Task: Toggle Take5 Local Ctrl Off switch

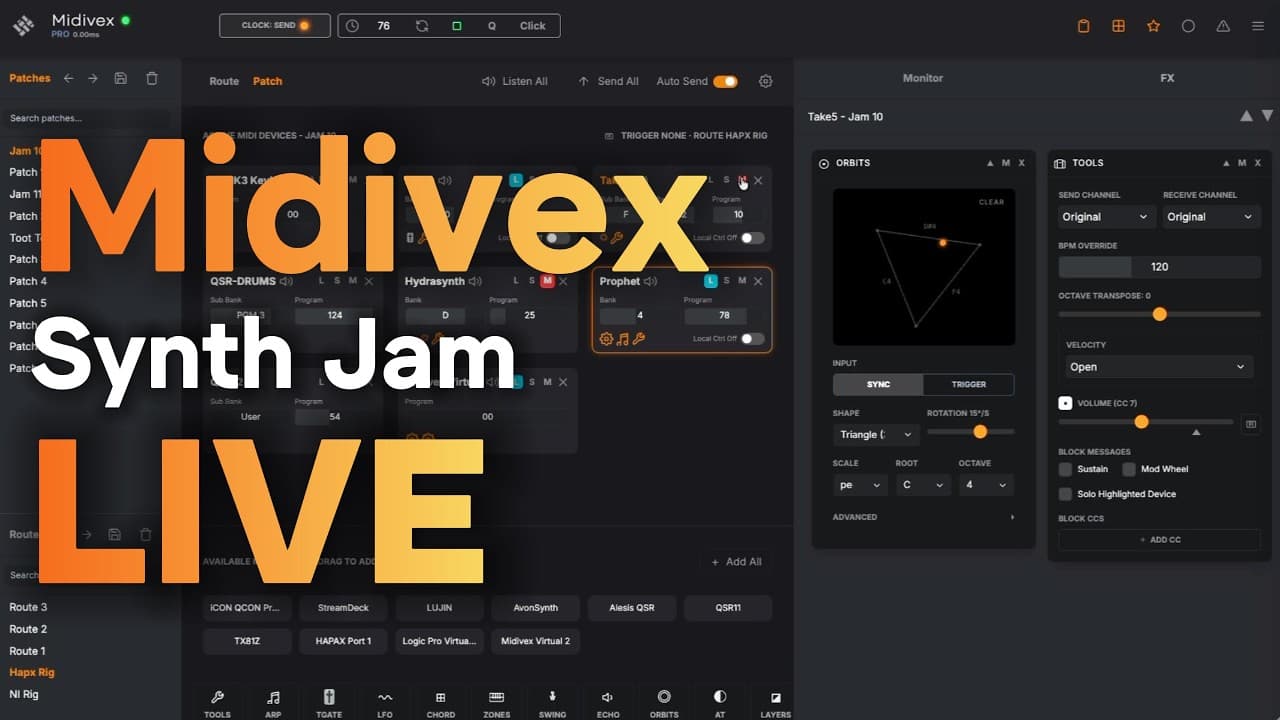Action: pyautogui.click(x=753, y=238)
